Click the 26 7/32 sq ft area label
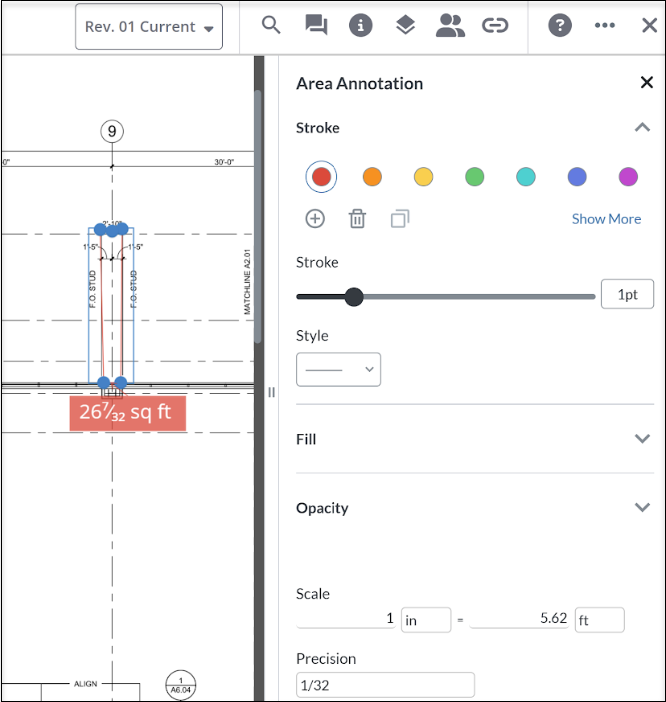The height and width of the screenshot is (702, 666). [128, 413]
